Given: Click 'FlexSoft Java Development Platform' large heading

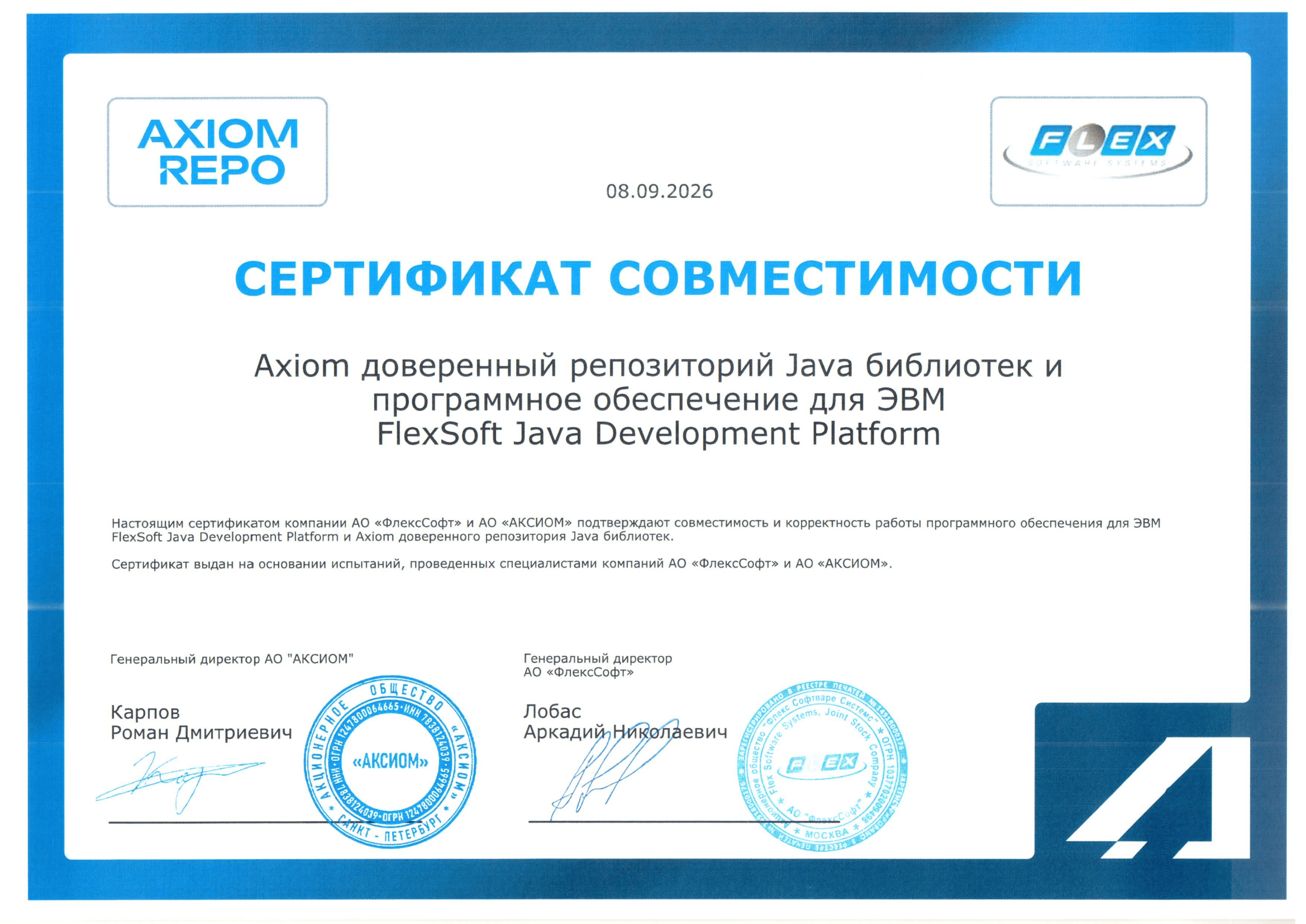Looking at the screenshot, I should point(659,434).
